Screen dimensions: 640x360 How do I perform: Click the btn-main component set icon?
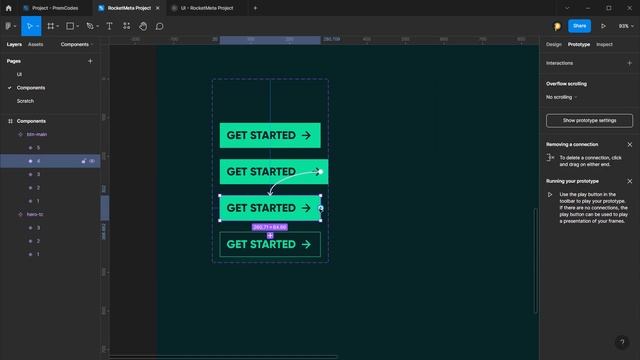(x=20, y=134)
